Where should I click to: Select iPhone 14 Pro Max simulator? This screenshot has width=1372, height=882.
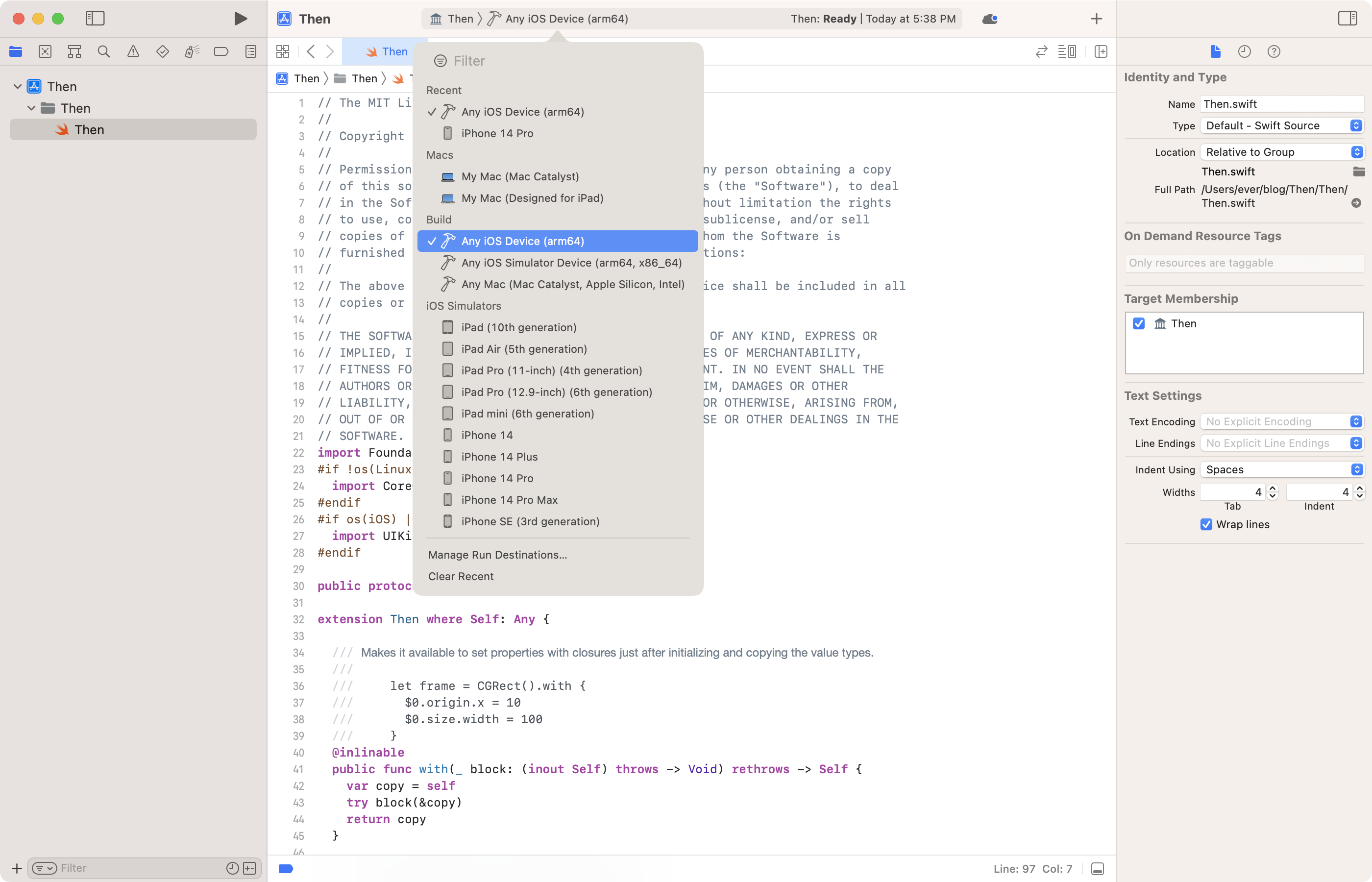click(509, 500)
